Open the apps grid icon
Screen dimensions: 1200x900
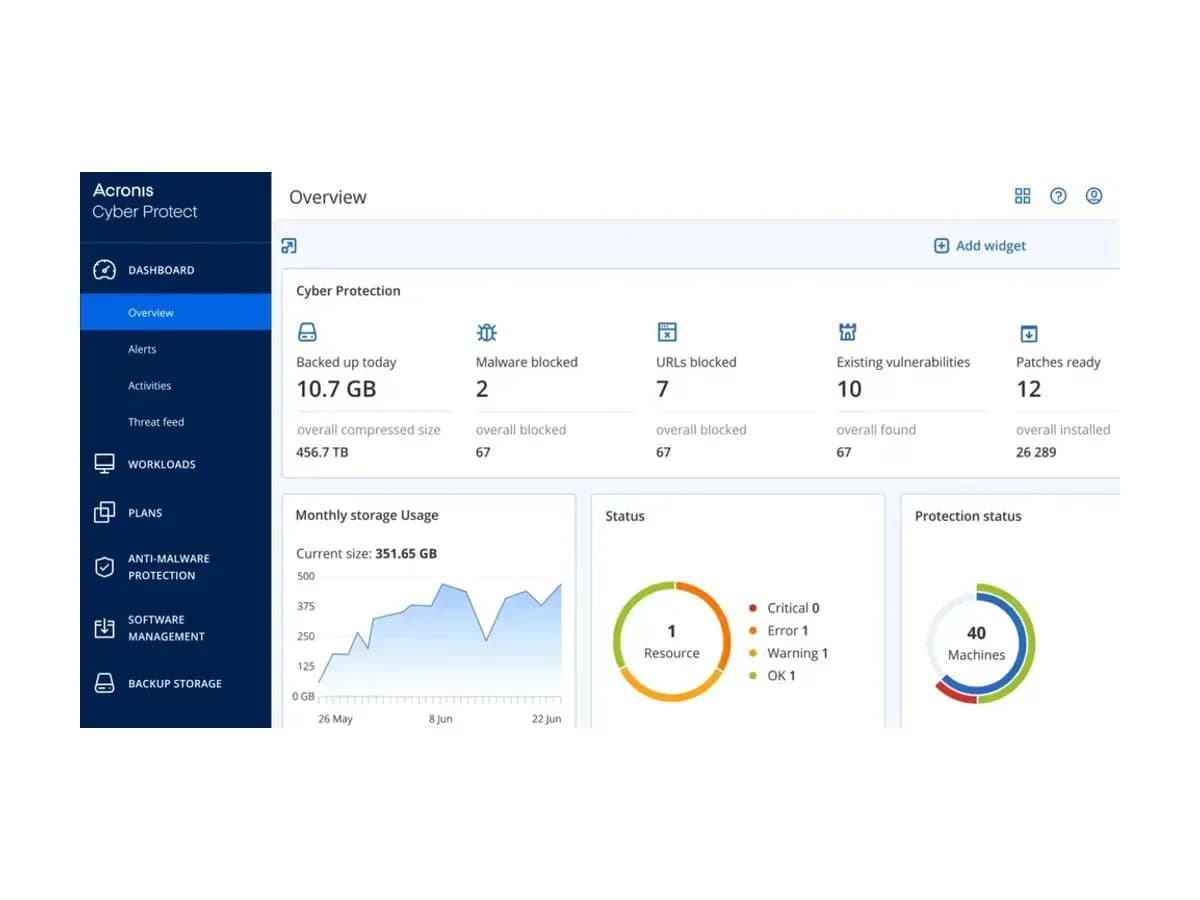coord(1022,196)
